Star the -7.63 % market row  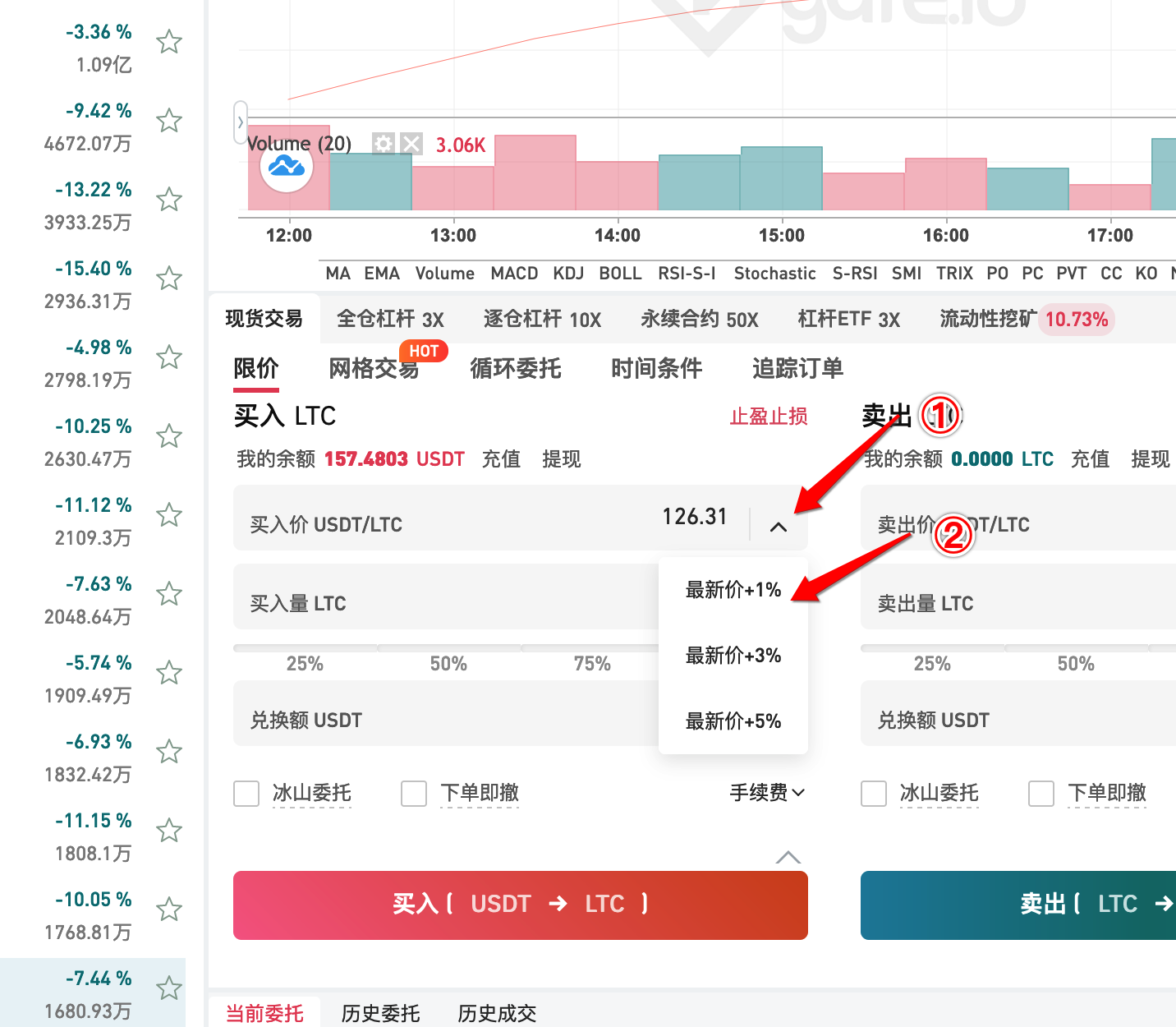coord(169,594)
